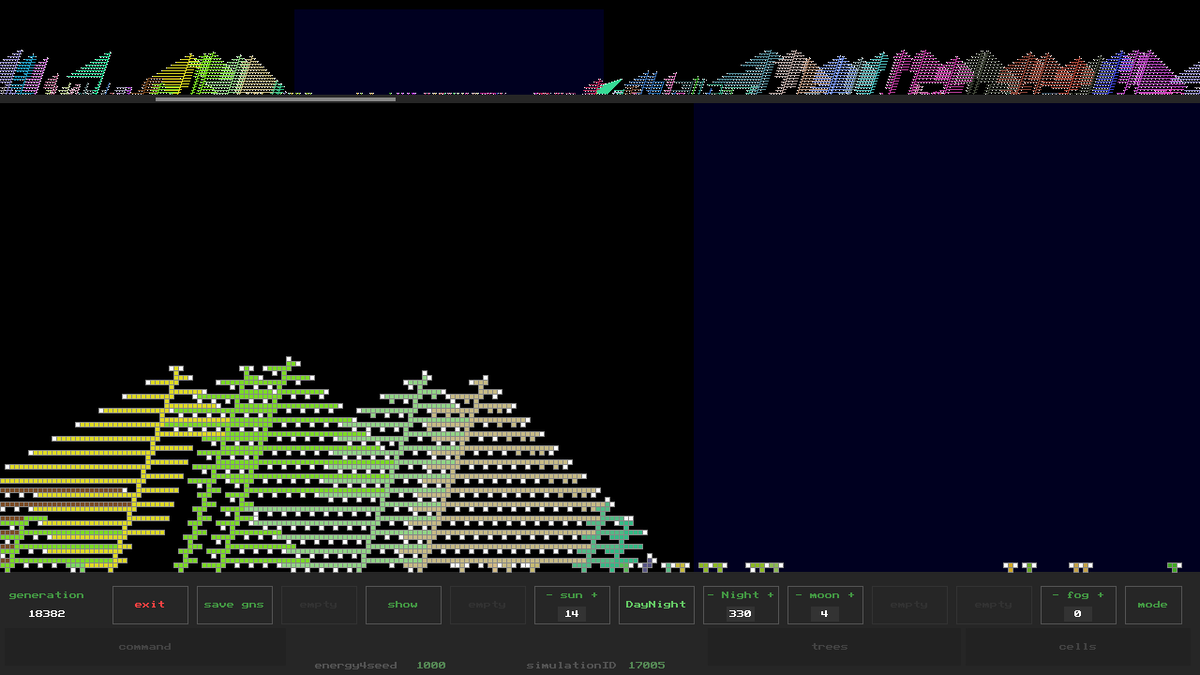This screenshot has width=1200, height=675.
Task: Increase Night length with plus sign
Action: pyautogui.click(x=770, y=595)
